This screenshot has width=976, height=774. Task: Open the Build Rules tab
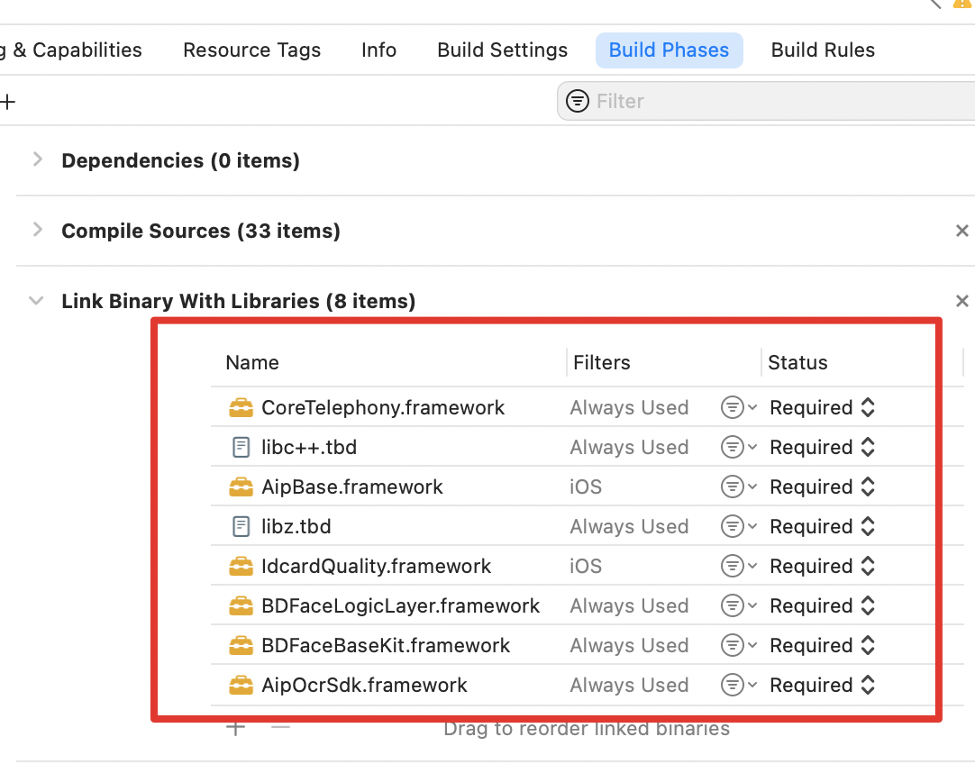(822, 50)
